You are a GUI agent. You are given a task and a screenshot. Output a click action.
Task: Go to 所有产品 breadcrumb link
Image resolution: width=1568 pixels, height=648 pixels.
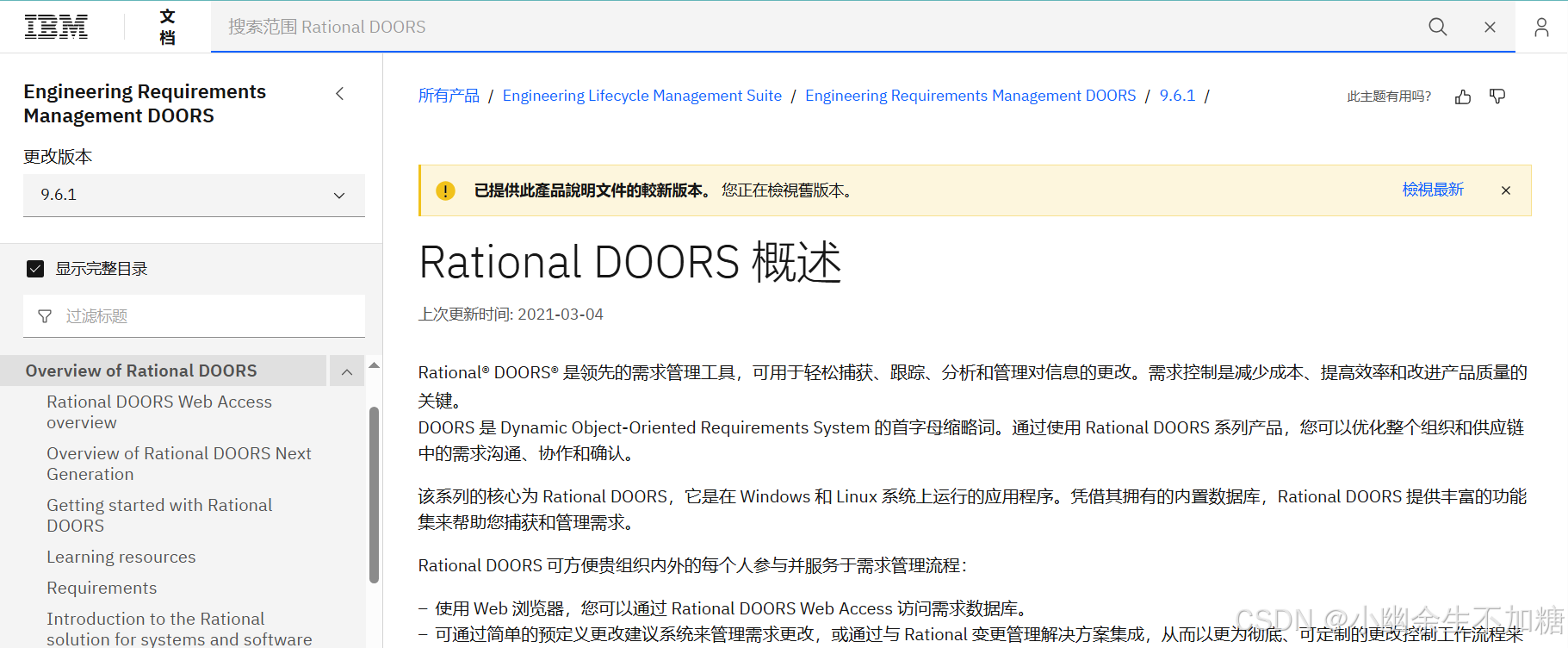tap(449, 96)
